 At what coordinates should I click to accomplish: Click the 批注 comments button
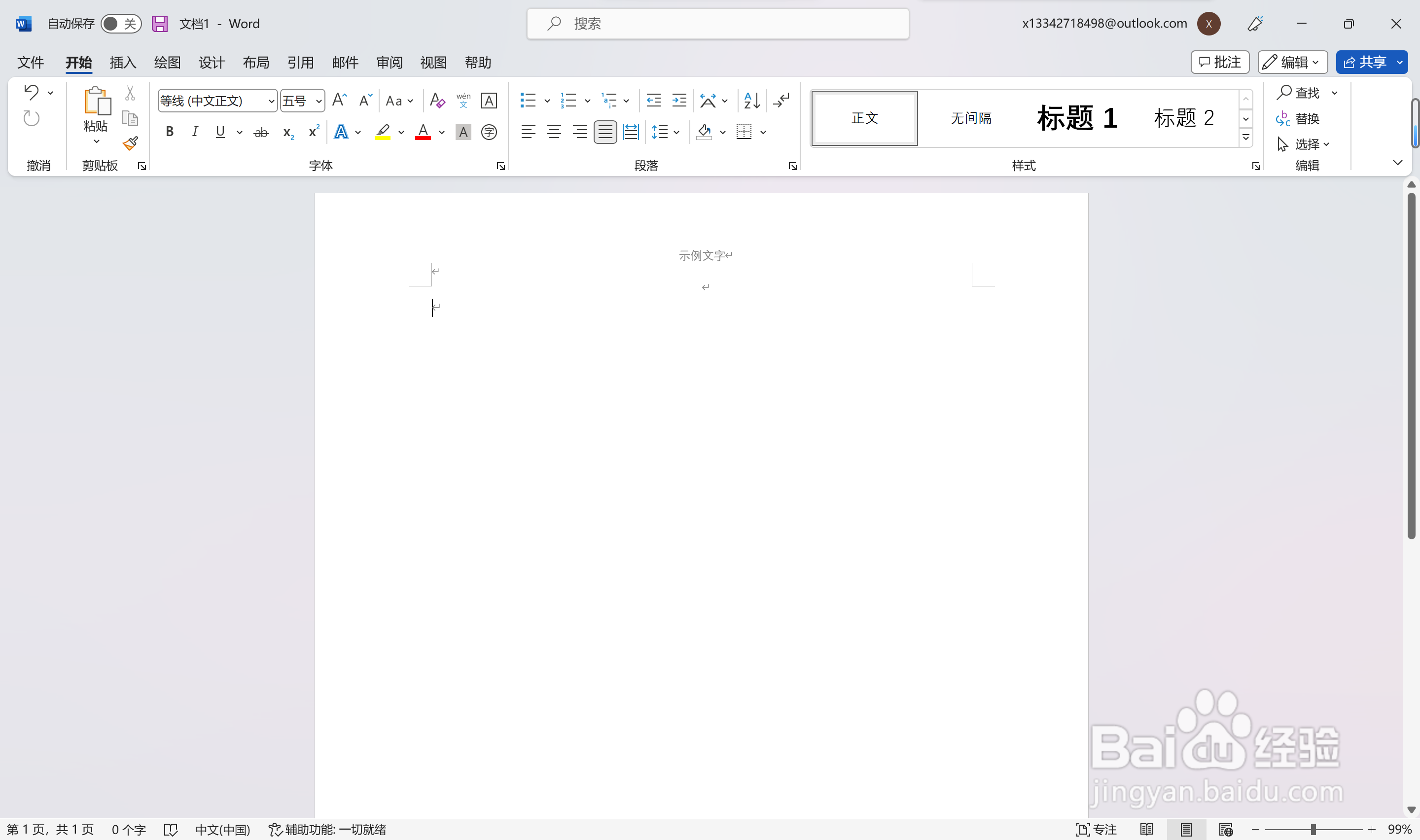pyautogui.click(x=1220, y=62)
